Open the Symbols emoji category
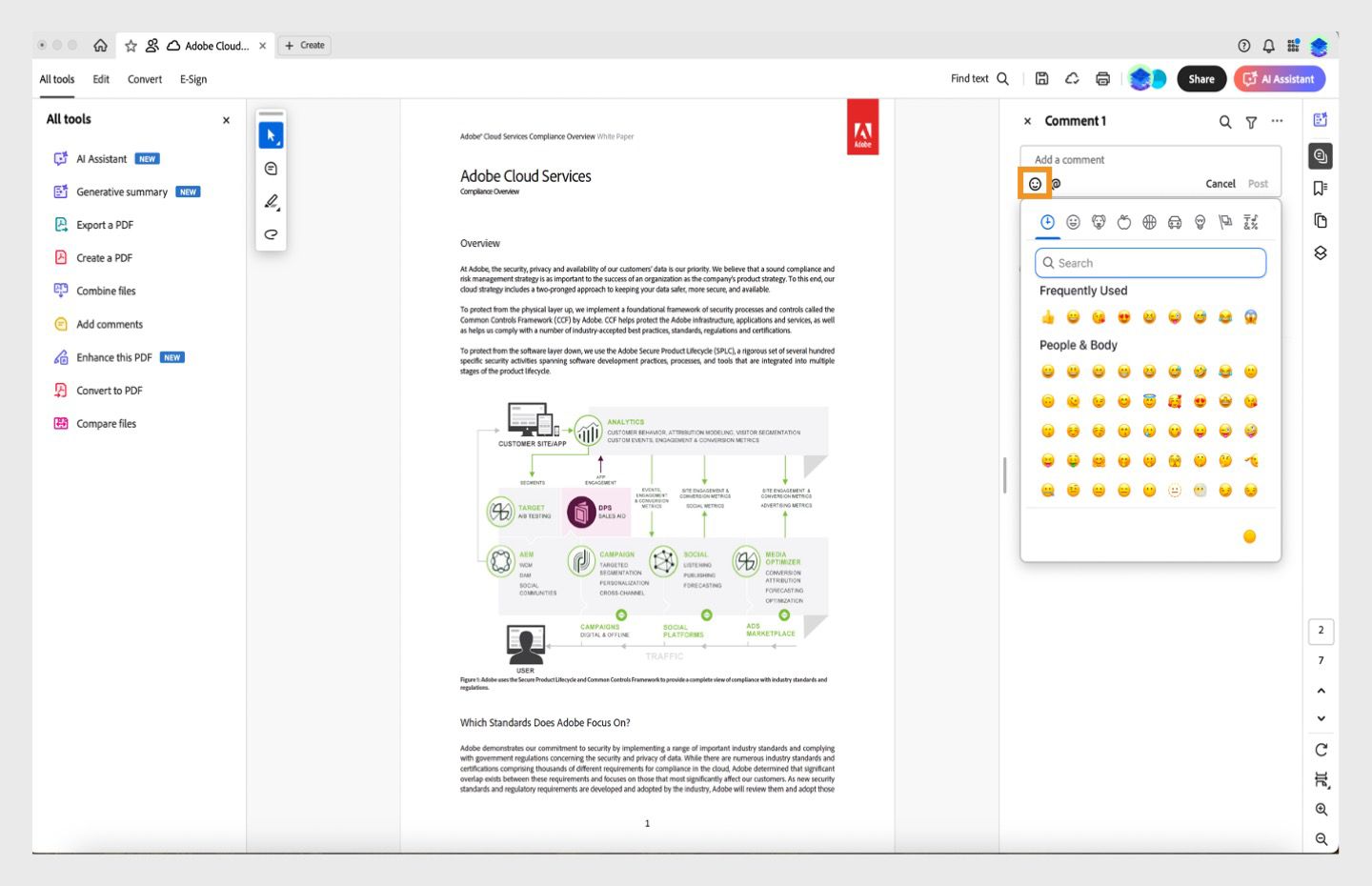 click(1251, 222)
